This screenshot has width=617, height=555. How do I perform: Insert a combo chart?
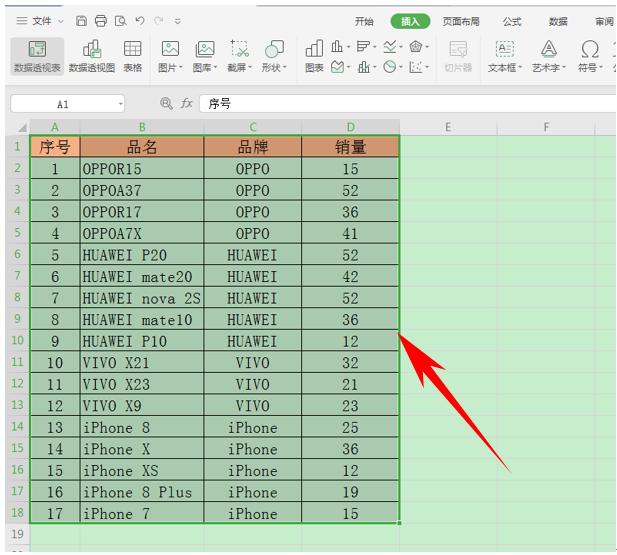364,67
